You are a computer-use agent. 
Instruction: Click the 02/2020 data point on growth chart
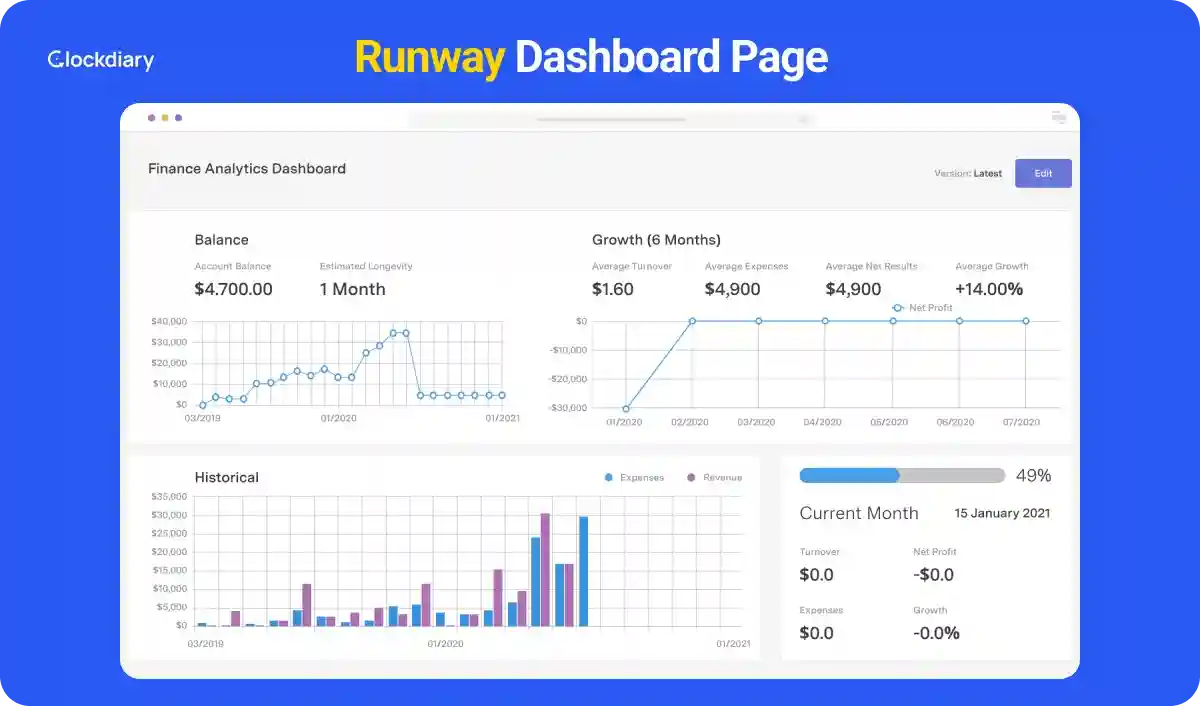click(692, 321)
